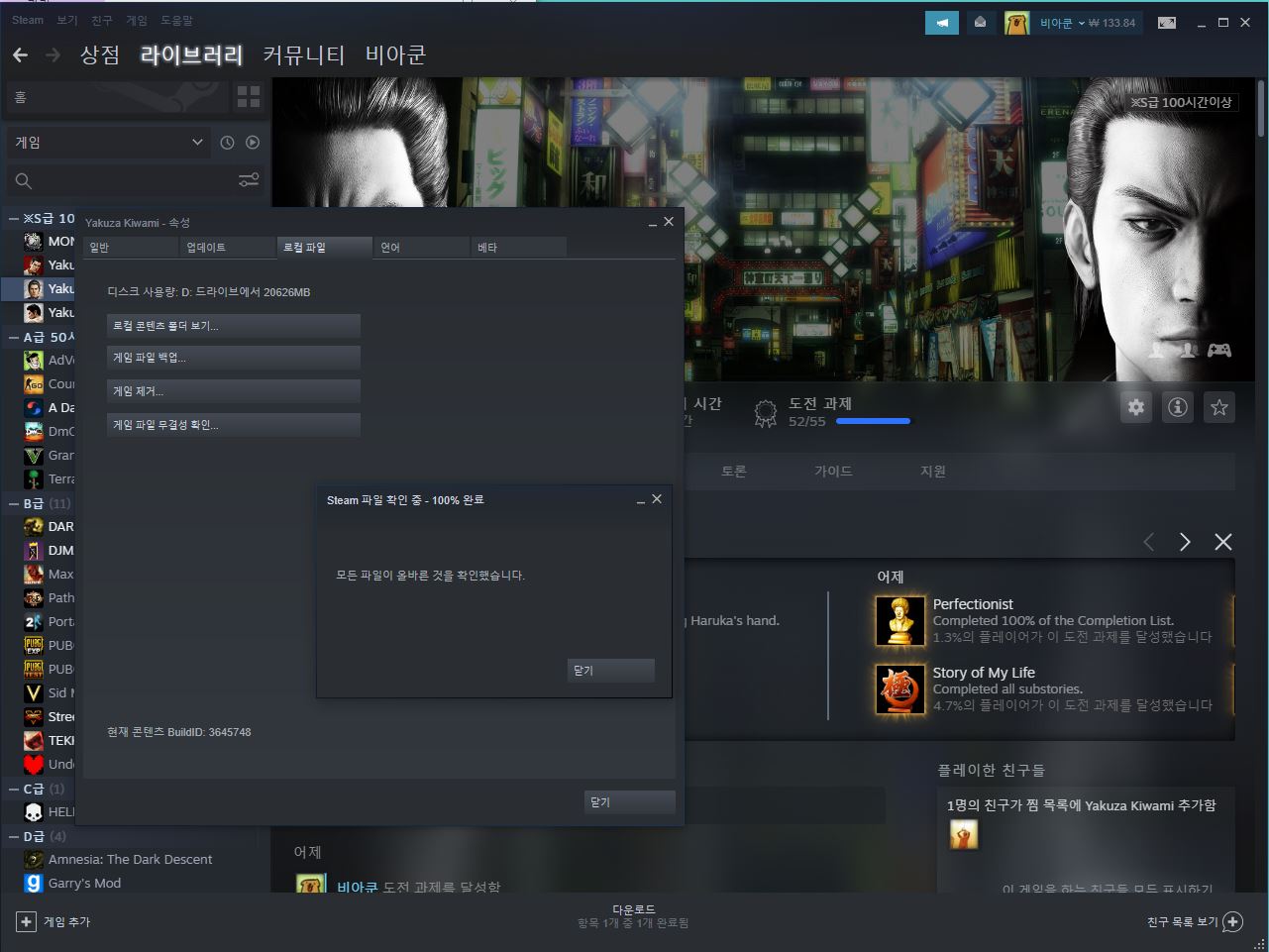1269x952 pixels.
Task: Click 닫기 in file verification dialog
Action: point(611,671)
